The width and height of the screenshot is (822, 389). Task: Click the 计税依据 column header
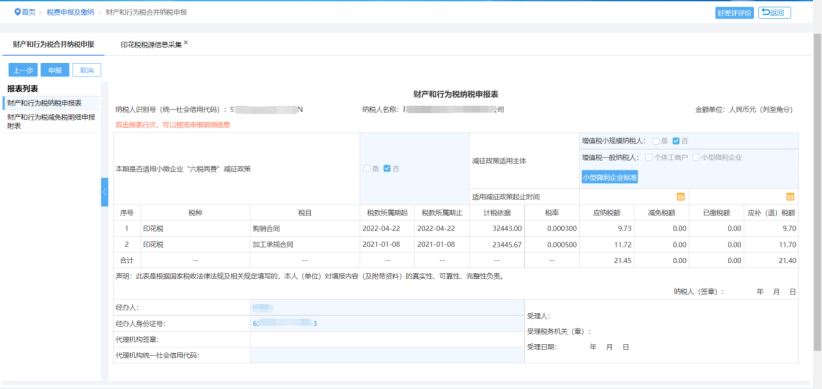click(497, 213)
